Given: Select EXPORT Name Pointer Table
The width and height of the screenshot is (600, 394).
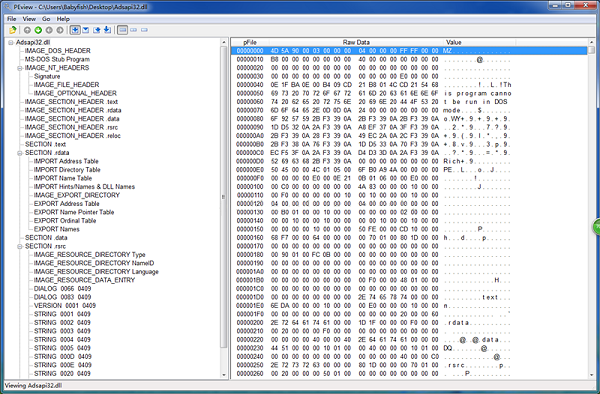Looking at the screenshot, I should [x=74, y=212].
